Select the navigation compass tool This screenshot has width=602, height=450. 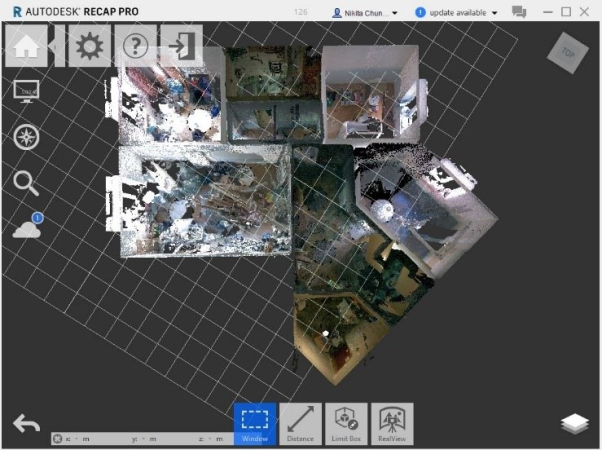pyautogui.click(x=27, y=137)
